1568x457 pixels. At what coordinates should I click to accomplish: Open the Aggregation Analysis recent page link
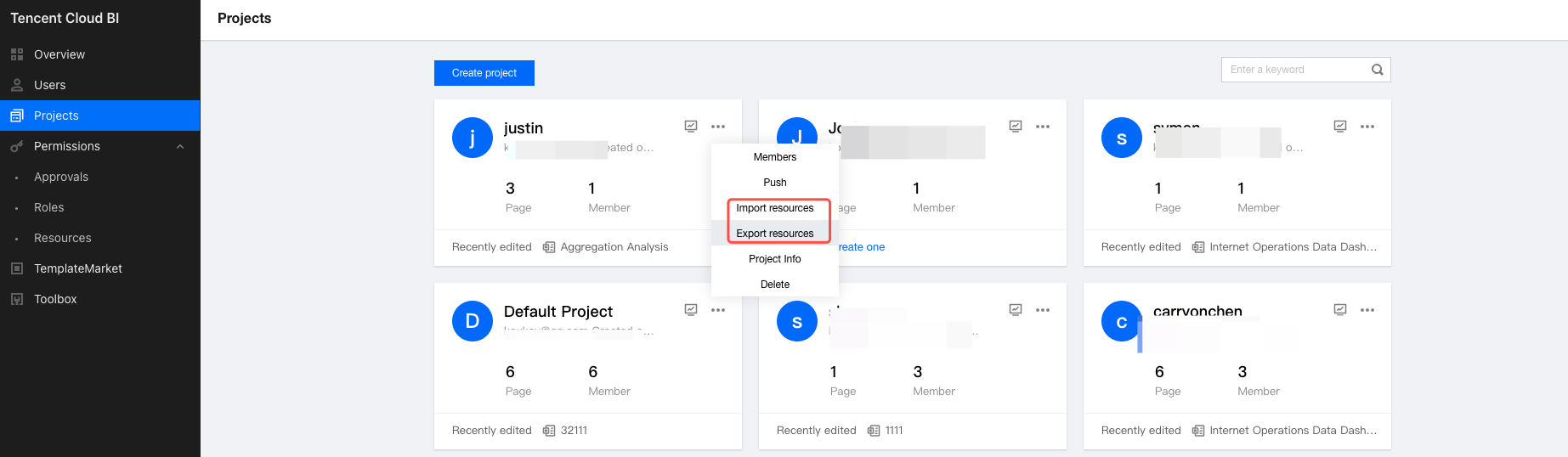(614, 247)
